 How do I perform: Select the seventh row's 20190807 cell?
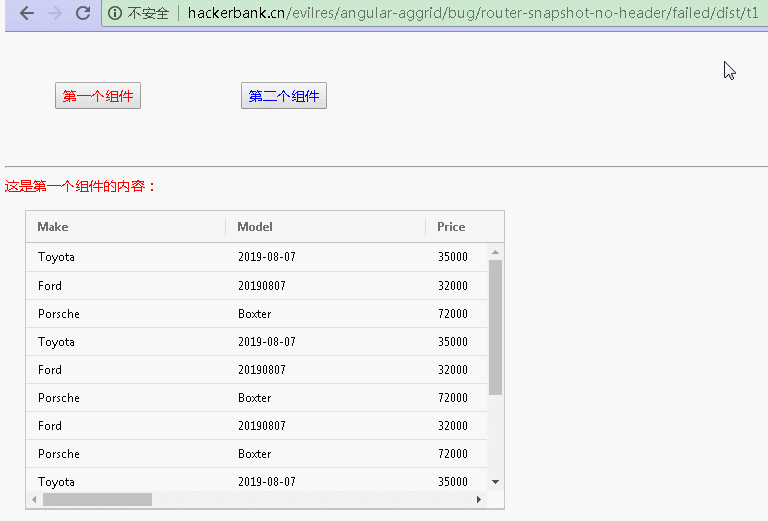coord(326,426)
